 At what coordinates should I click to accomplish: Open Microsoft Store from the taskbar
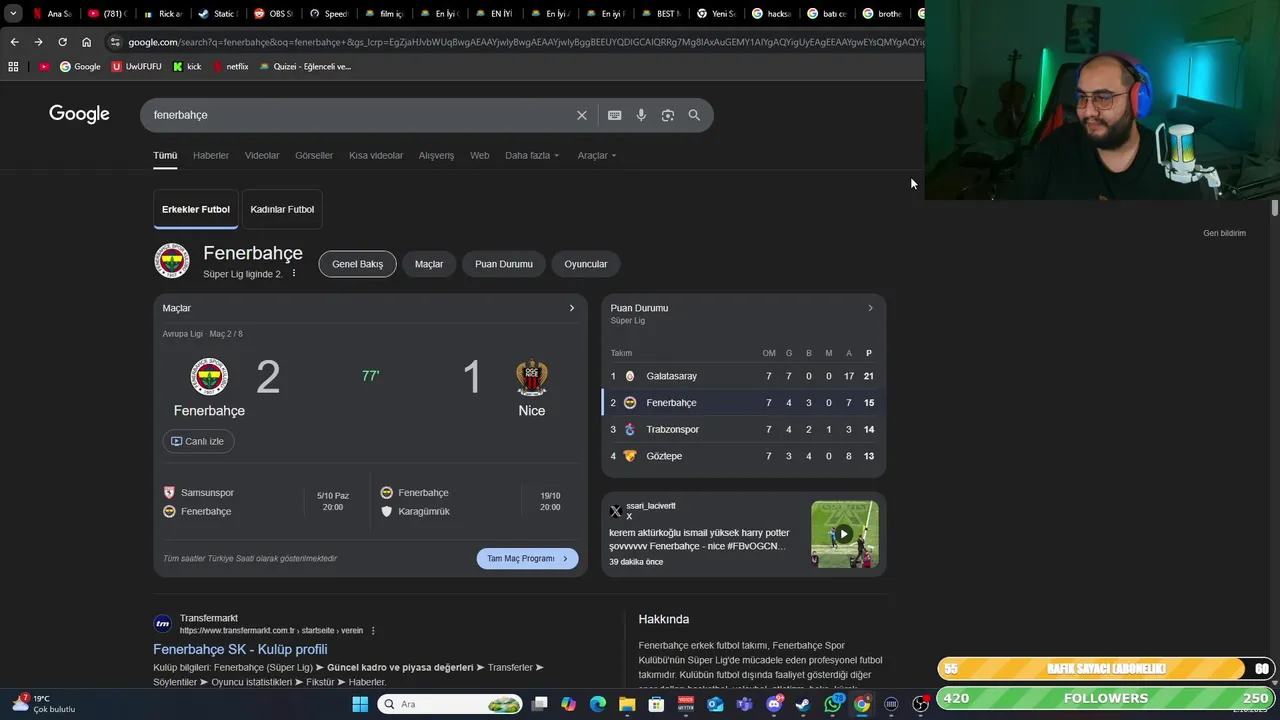(656, 704)
